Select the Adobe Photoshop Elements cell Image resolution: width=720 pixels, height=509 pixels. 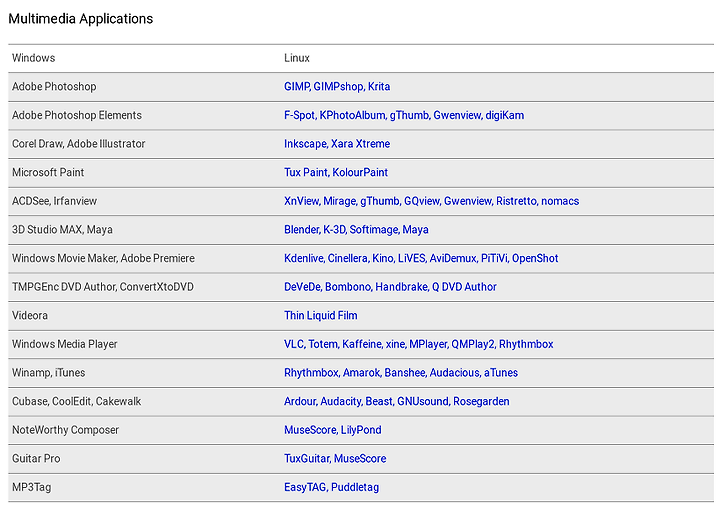pyautogui.click(x=77, y=115)
